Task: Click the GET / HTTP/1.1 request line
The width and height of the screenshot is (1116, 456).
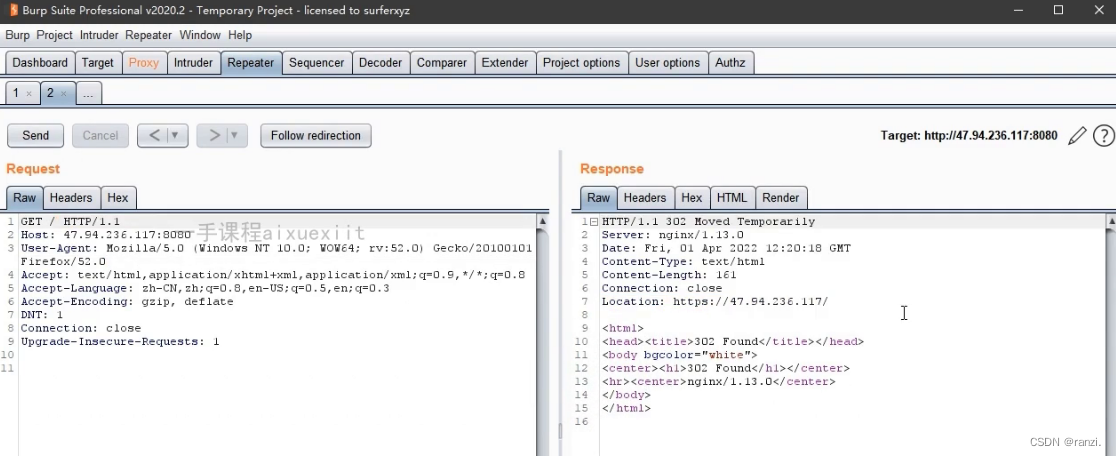Action: [x=70, y=221]
